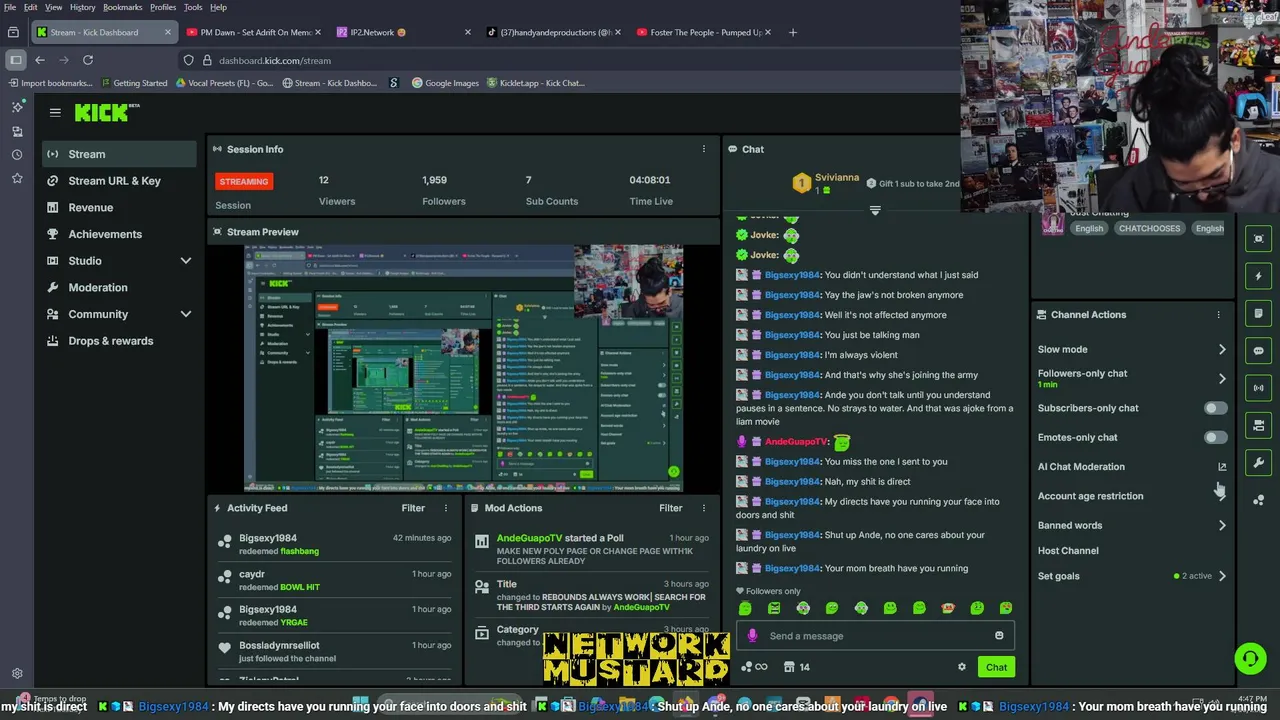Click the three-dots bubbles icon in right rail
Screen dimensions: 1280x720
(1259, 500)
